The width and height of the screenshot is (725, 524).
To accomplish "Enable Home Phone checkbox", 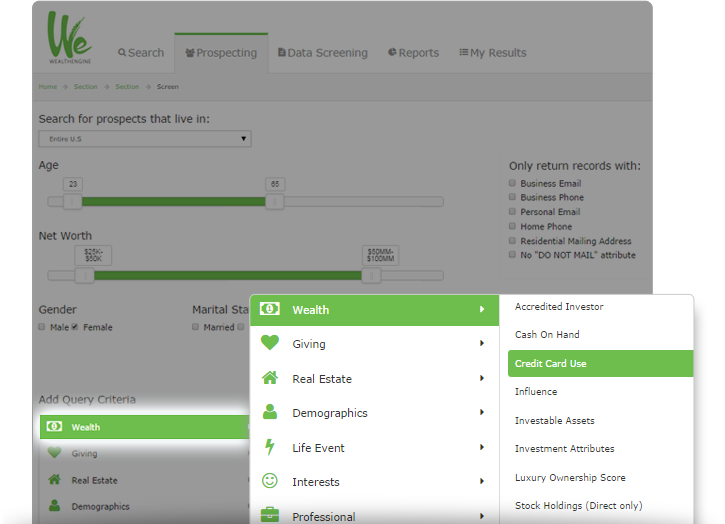I will click(x=512, y=226).
